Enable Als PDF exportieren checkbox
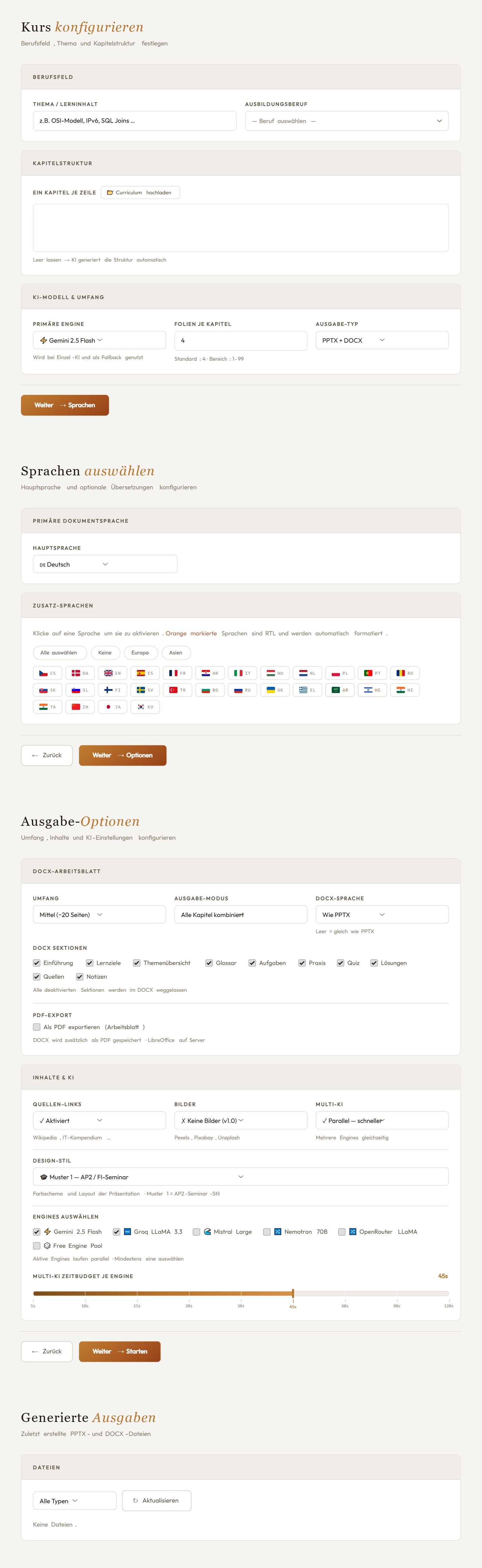 [x=36, y=1028]
